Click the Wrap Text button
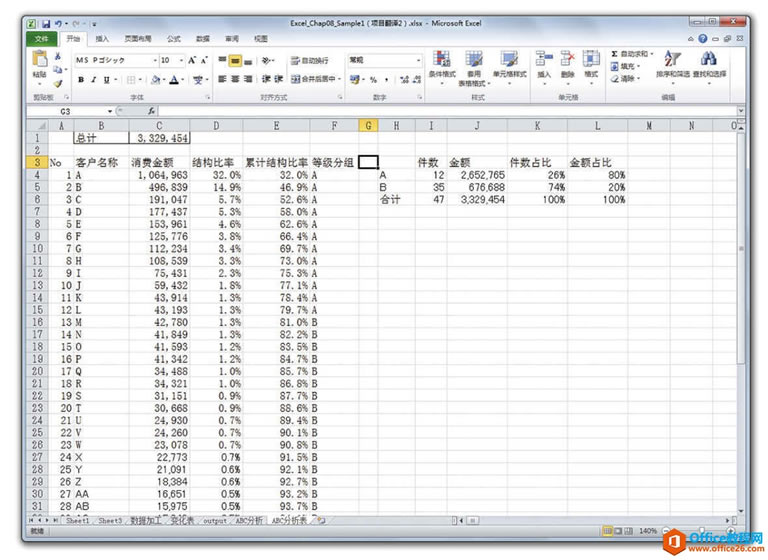 point(310,61)
